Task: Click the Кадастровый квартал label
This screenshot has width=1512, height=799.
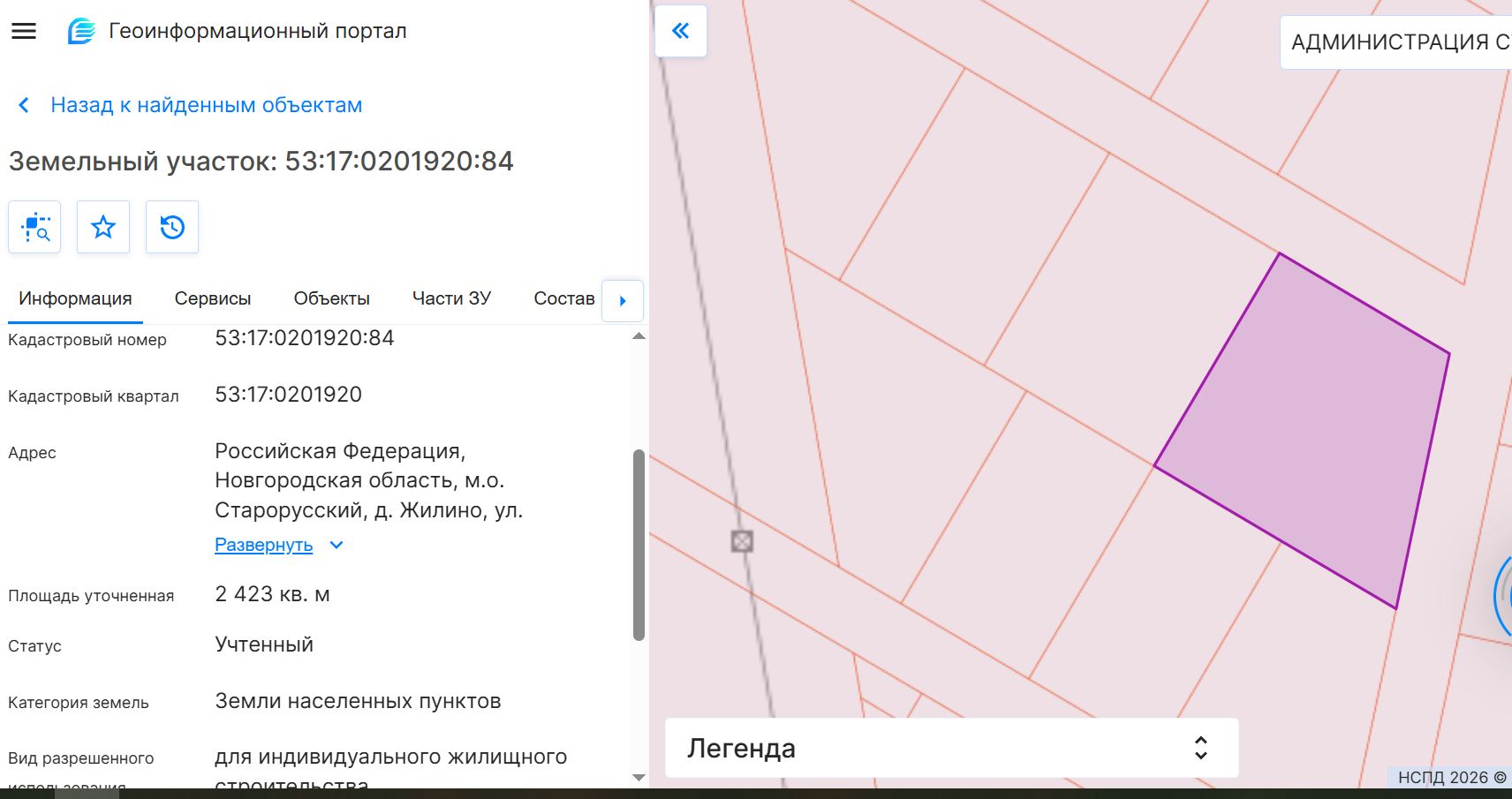Action: point(94,396)
